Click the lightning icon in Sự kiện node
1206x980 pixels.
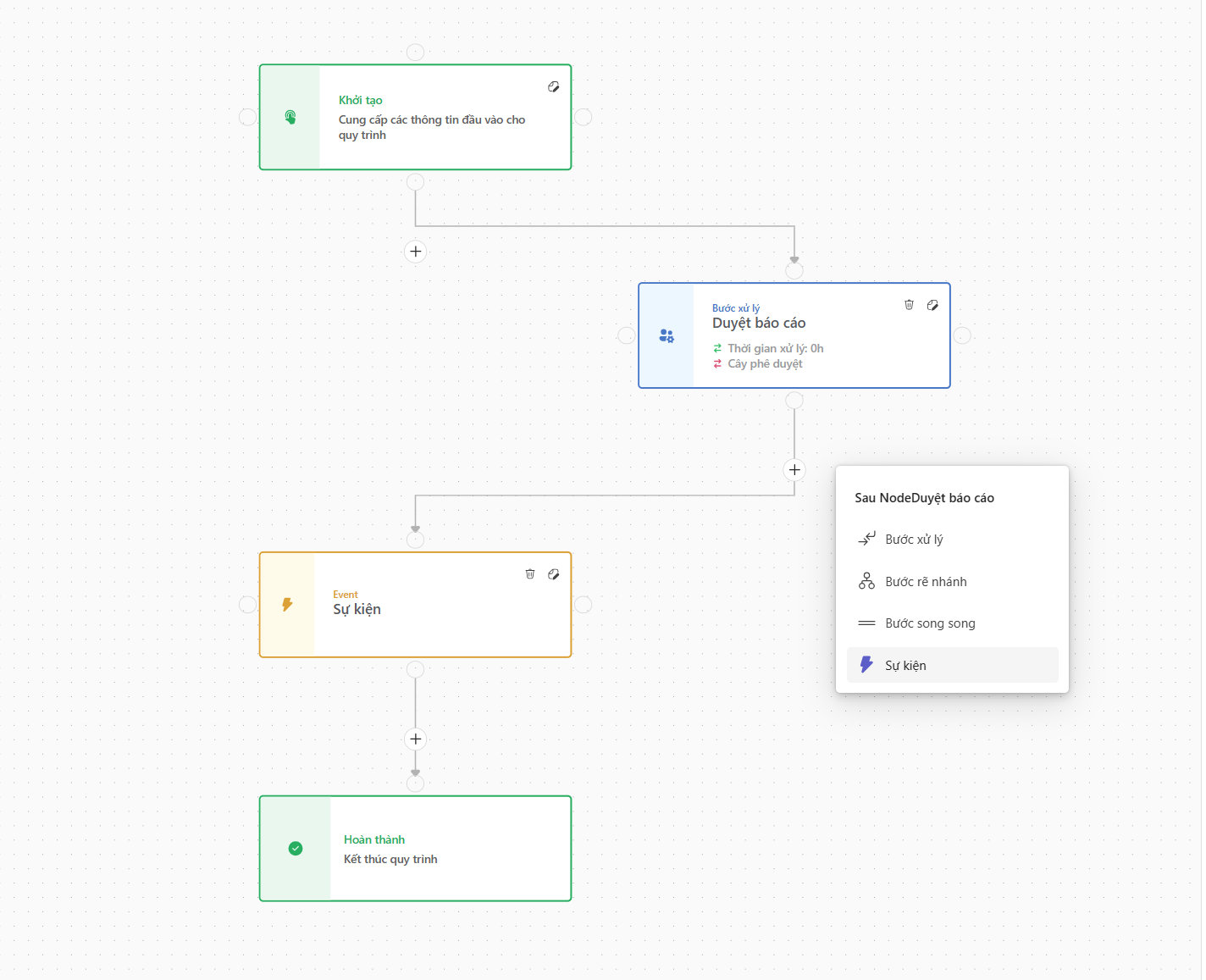287,605
